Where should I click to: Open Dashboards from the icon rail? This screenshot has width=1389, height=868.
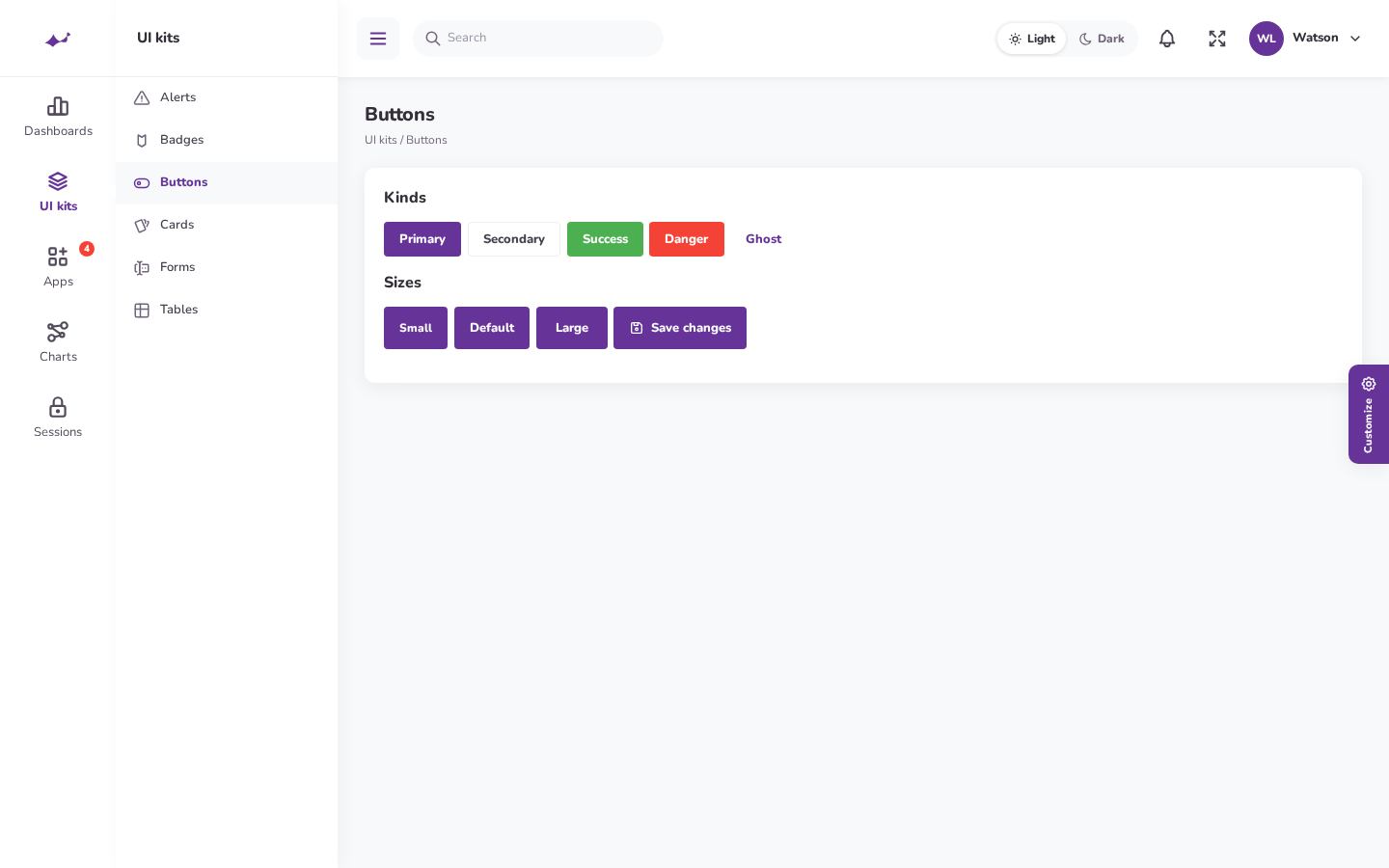(x=58, y=117)
